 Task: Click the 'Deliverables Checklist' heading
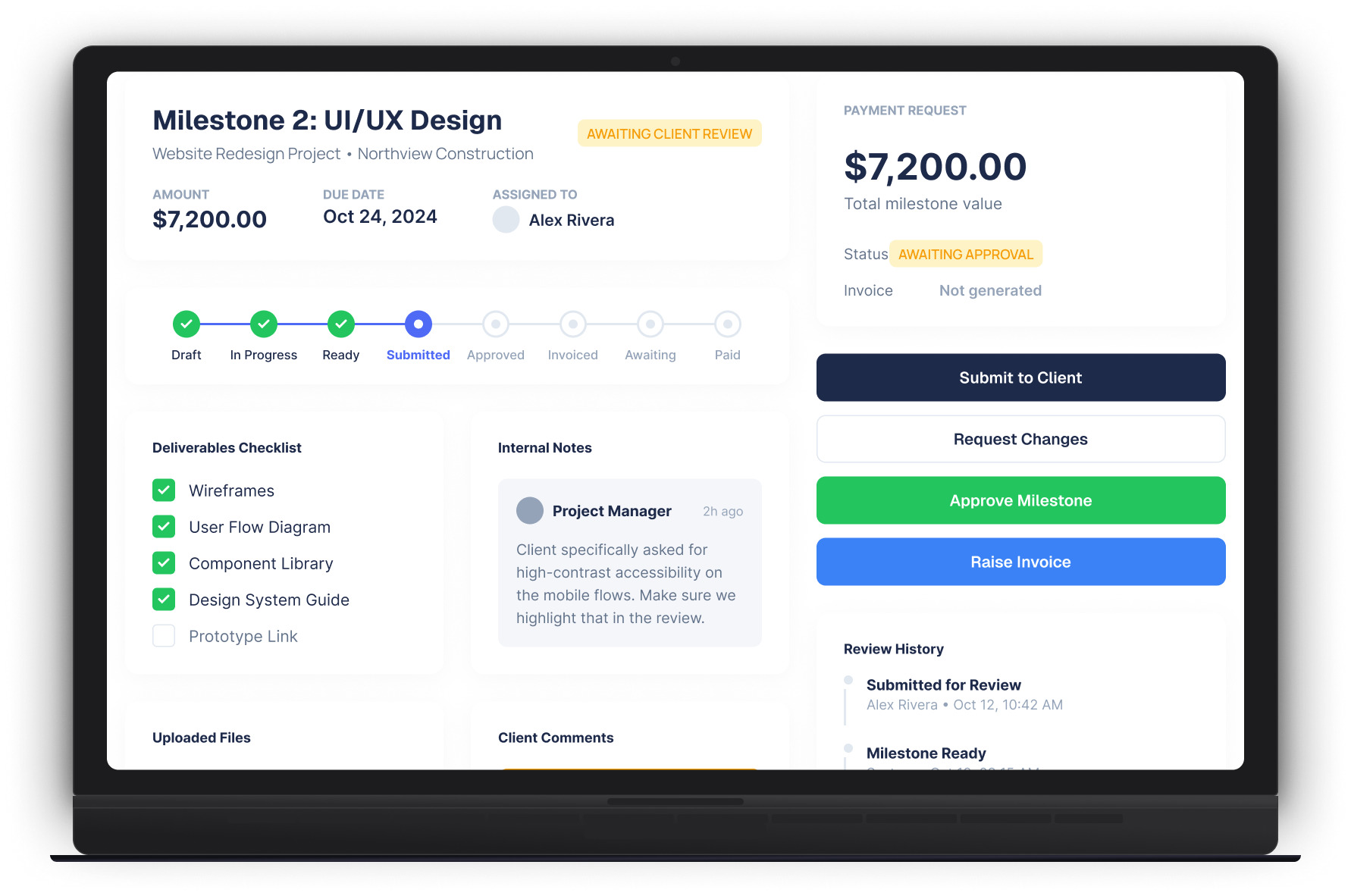(227, 448)
